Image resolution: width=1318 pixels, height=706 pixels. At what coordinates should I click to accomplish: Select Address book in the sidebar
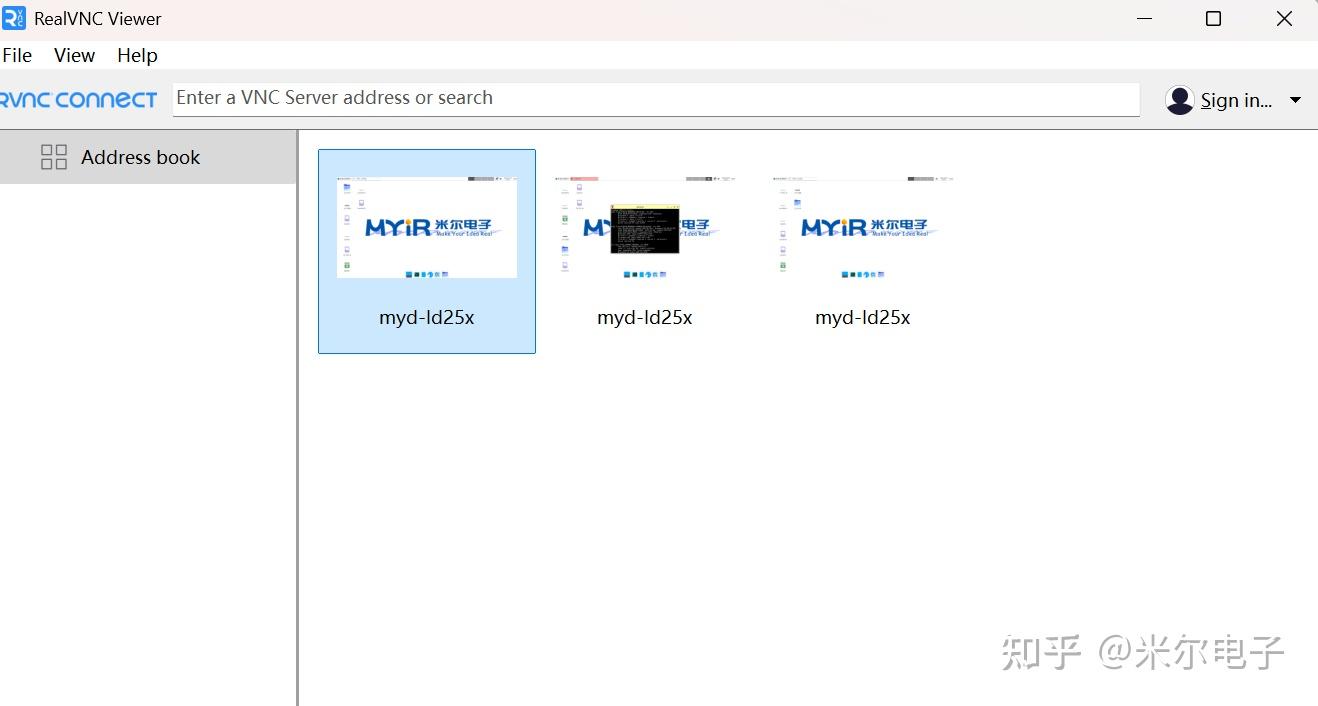coord(140,157)
